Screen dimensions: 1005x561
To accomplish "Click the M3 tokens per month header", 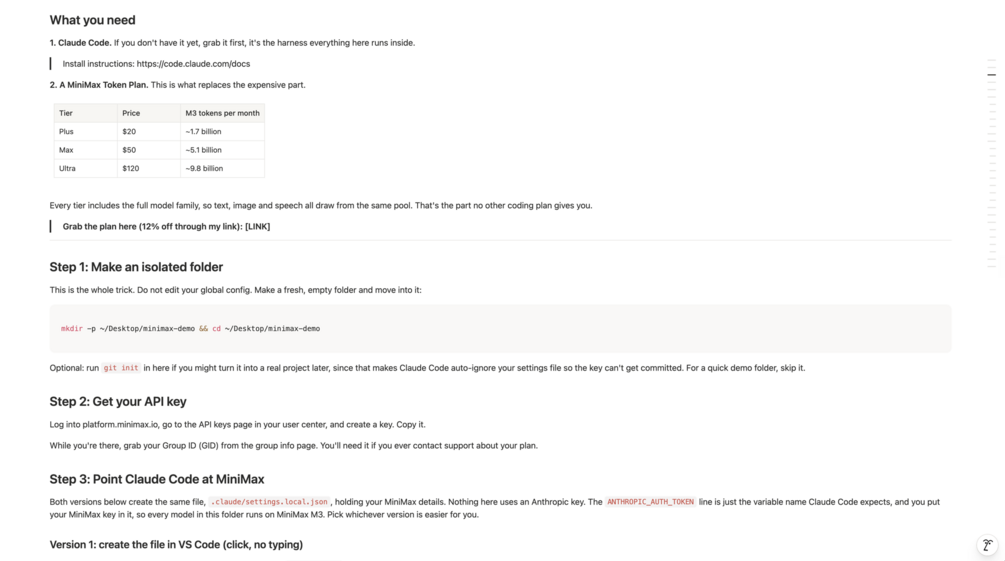I will [x=222, y=113].
